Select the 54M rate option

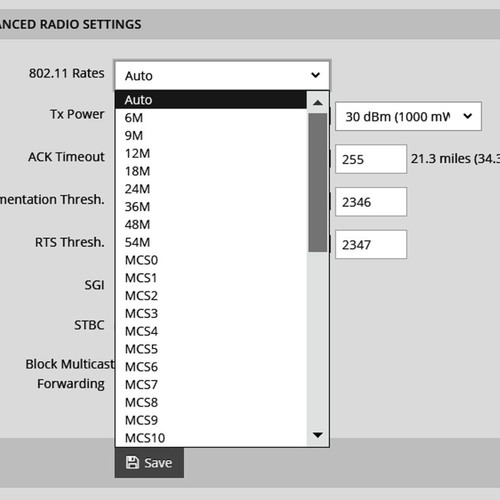click(211, 242)
